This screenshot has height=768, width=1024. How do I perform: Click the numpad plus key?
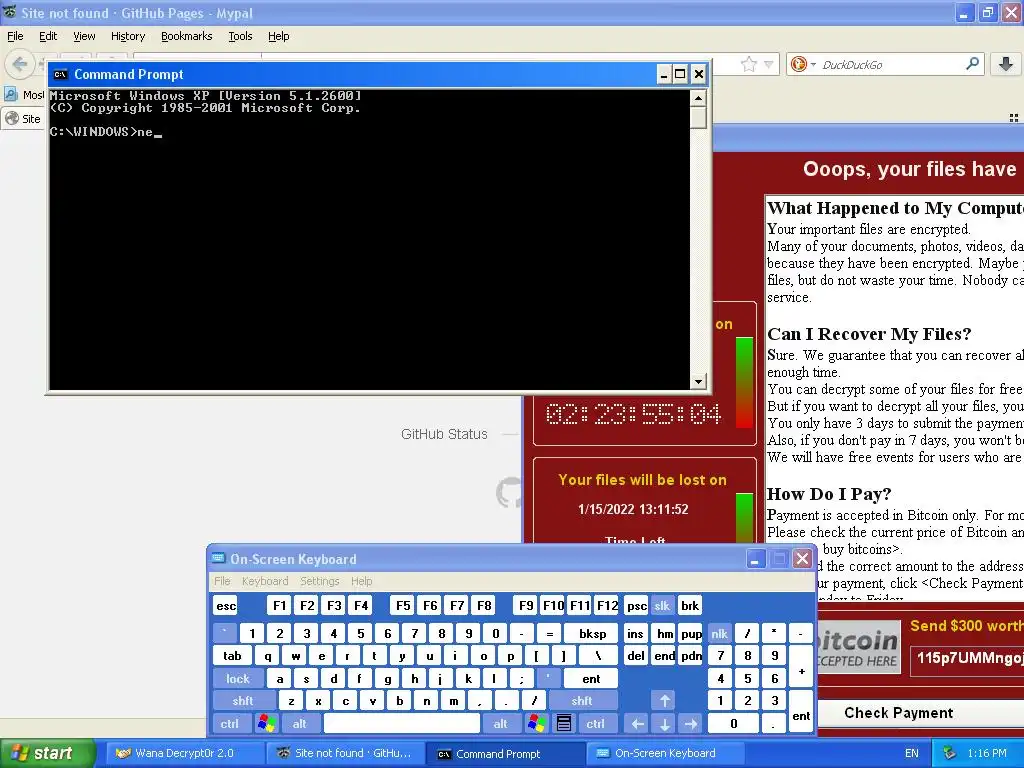pos(801,667)
